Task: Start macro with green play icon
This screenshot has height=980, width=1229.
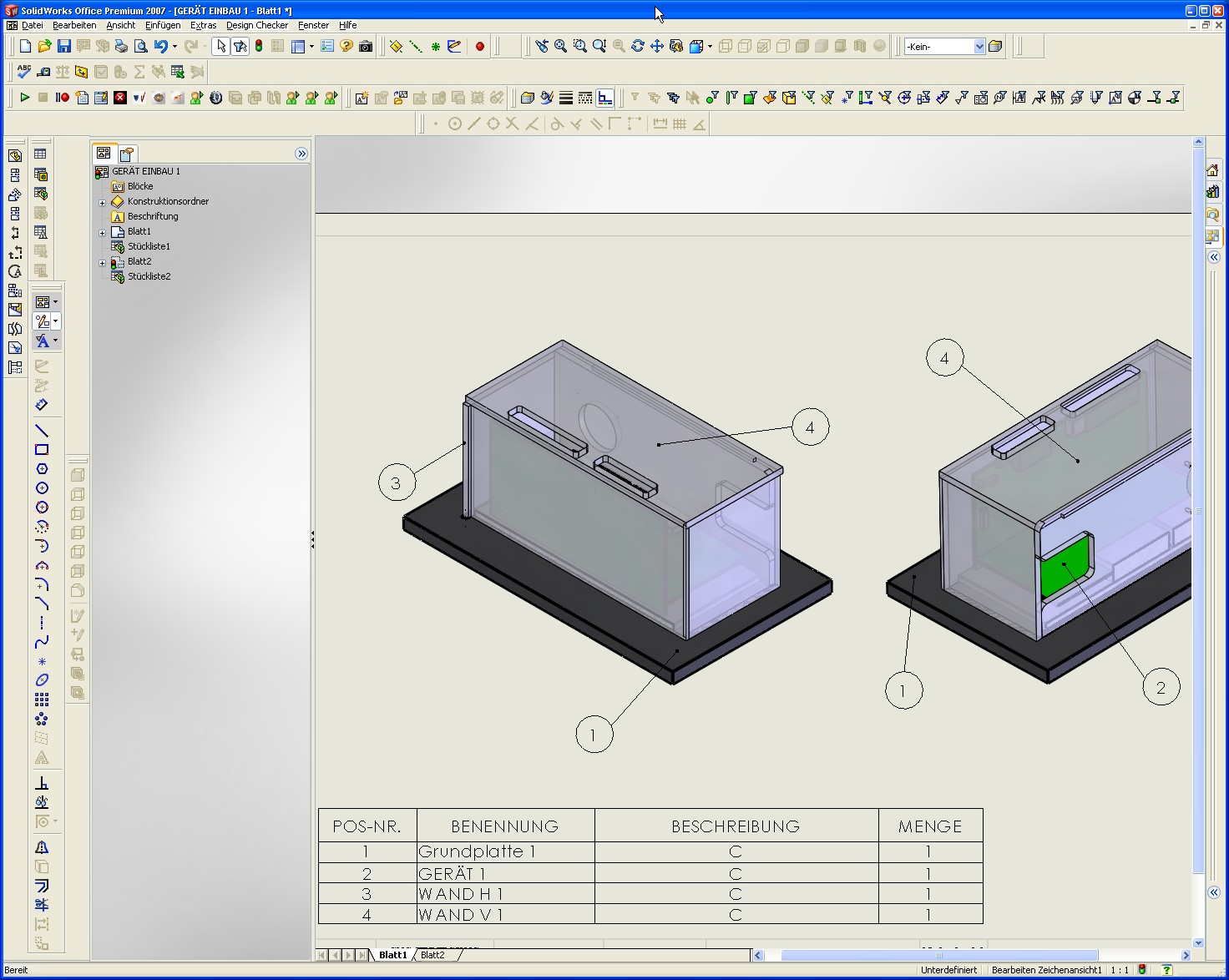Action: pos(25,98)
